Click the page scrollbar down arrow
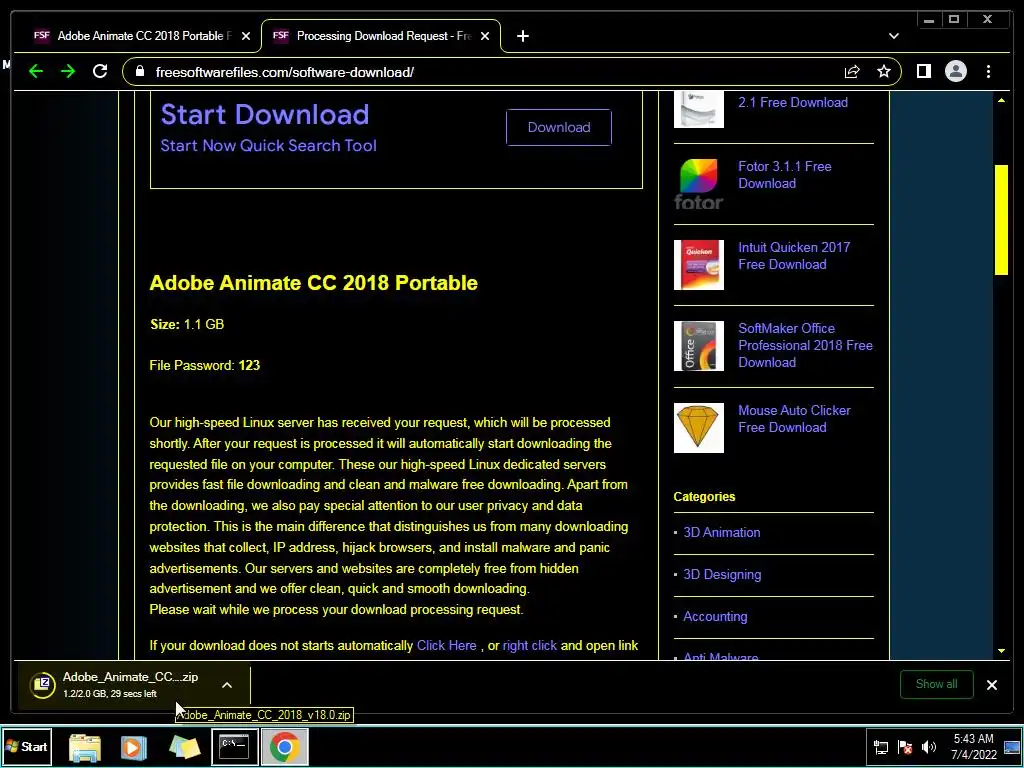This screenshot has width=1024, height=768. pos(1001,651)
